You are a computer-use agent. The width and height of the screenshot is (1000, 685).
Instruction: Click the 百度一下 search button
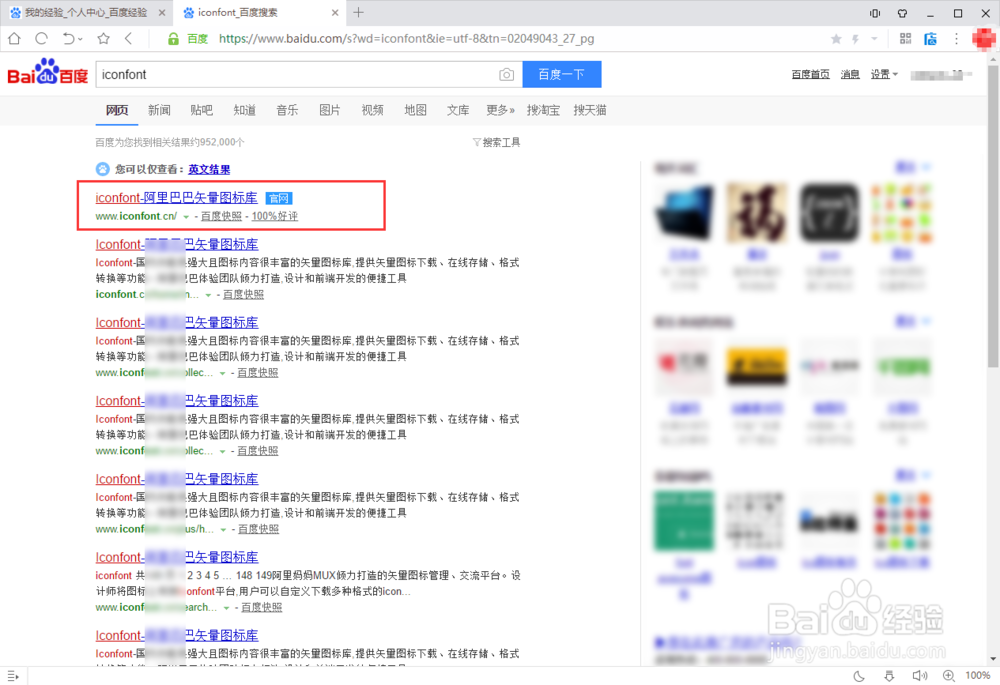click(x=562, y=75)
